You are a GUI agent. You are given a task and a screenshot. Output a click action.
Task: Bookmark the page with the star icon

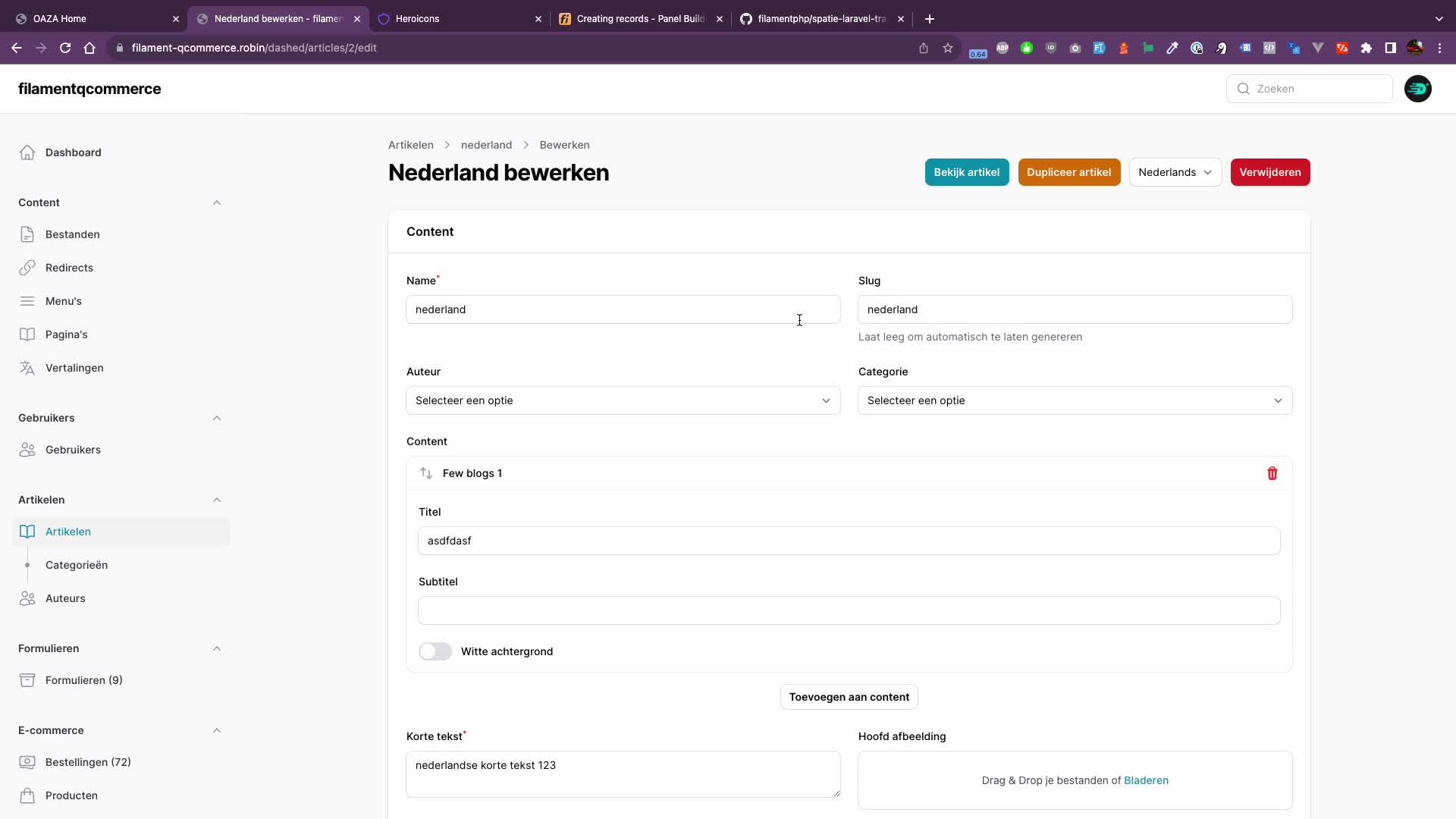pos(947,48)
